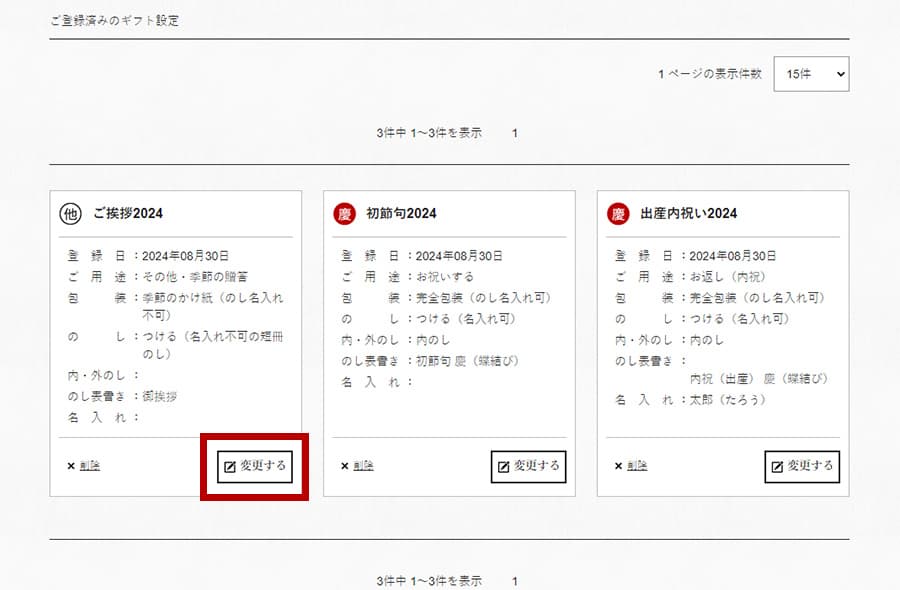The width and height of the screenshot is (900, 590).
Task: Click the pencil edit icon for ご挨拶2024
Action: point(230,467)
